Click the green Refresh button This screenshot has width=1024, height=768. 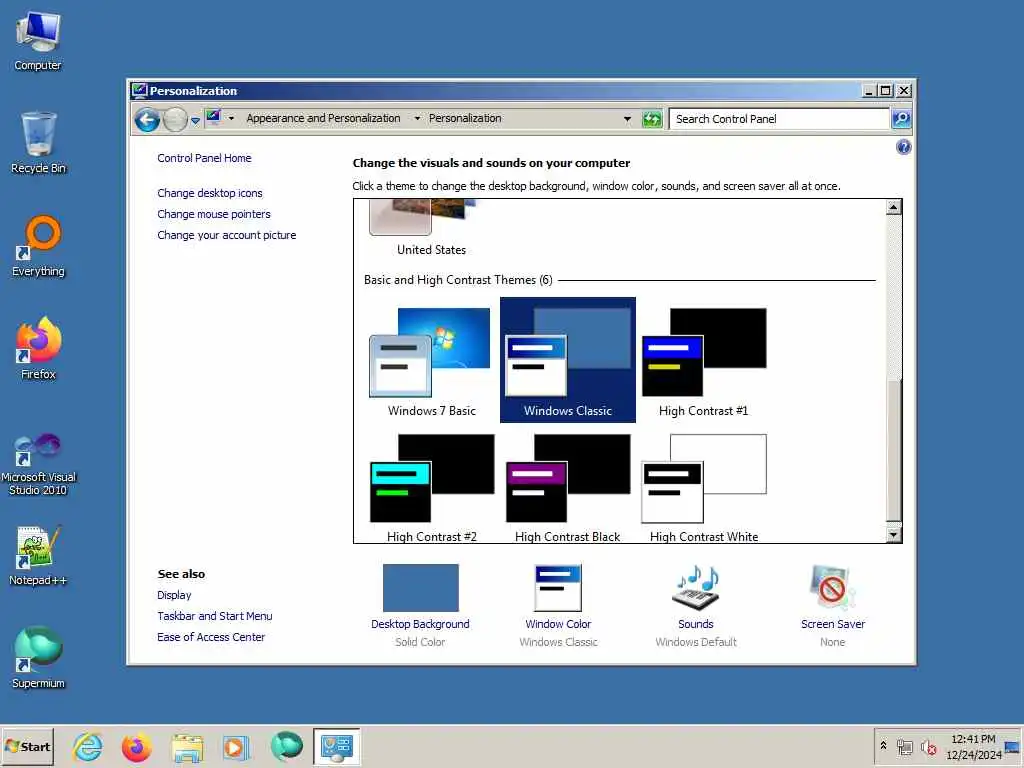click(x=652, y=119)
